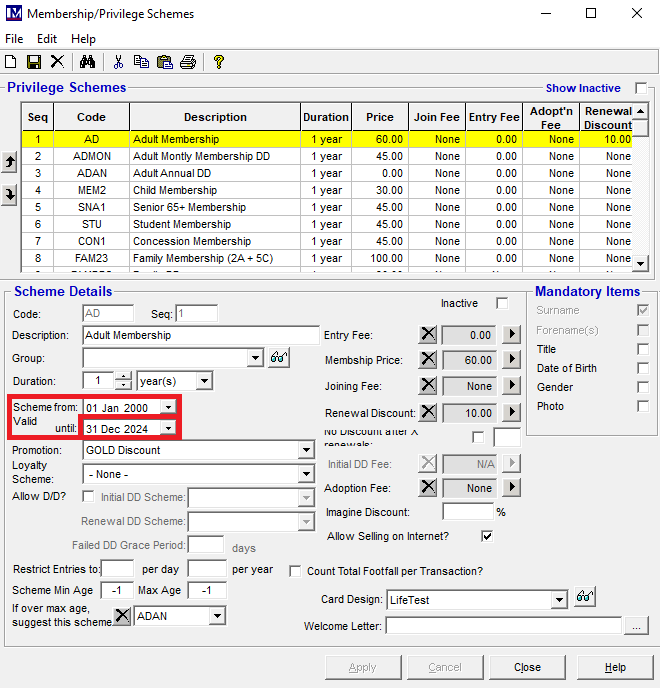Screen dimensions: 660x688
Task: Open the Duration unit year(s) dropdown
Action: click(204, 381)
